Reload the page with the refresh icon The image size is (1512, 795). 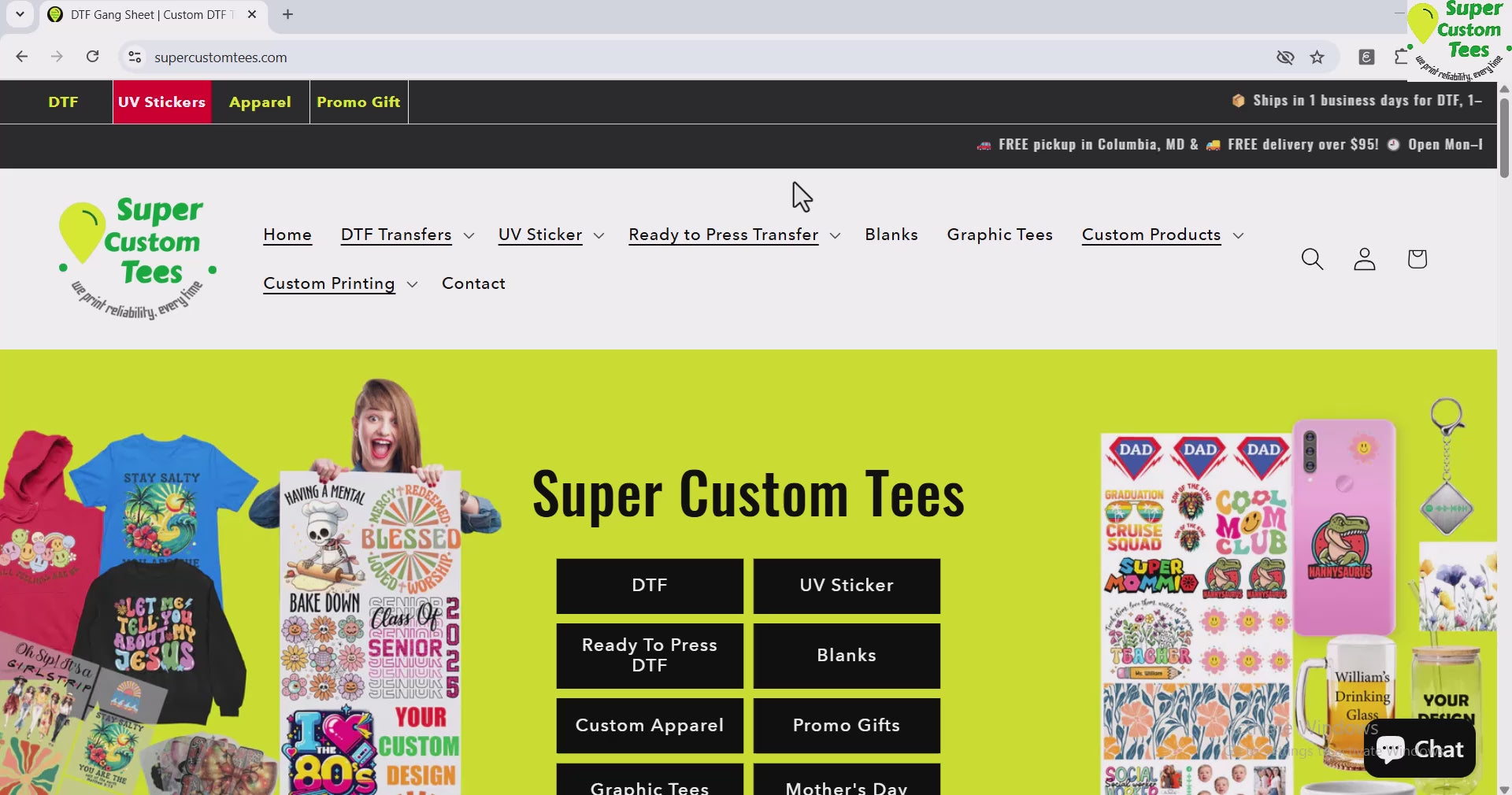(93, 57)
